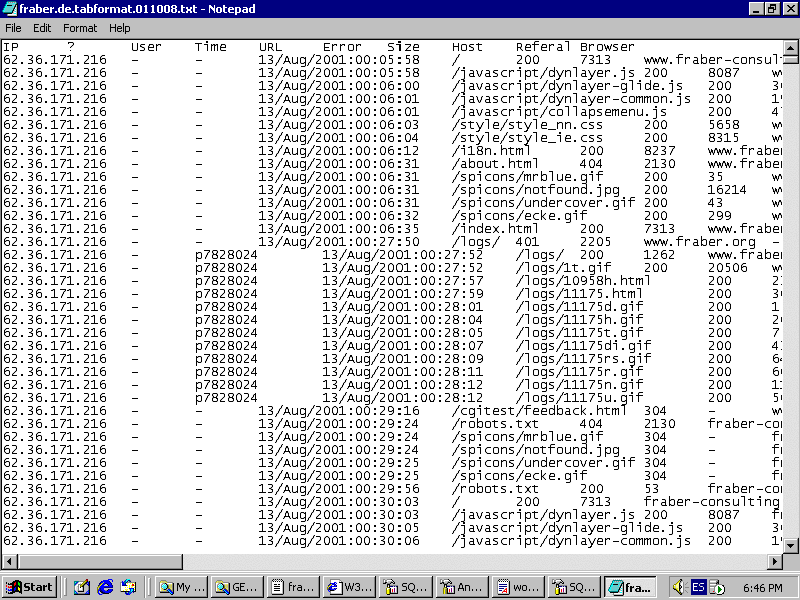Click the tray icon left of the clock
The width and height of the screenshot is (800, 600).
[717, 587]
